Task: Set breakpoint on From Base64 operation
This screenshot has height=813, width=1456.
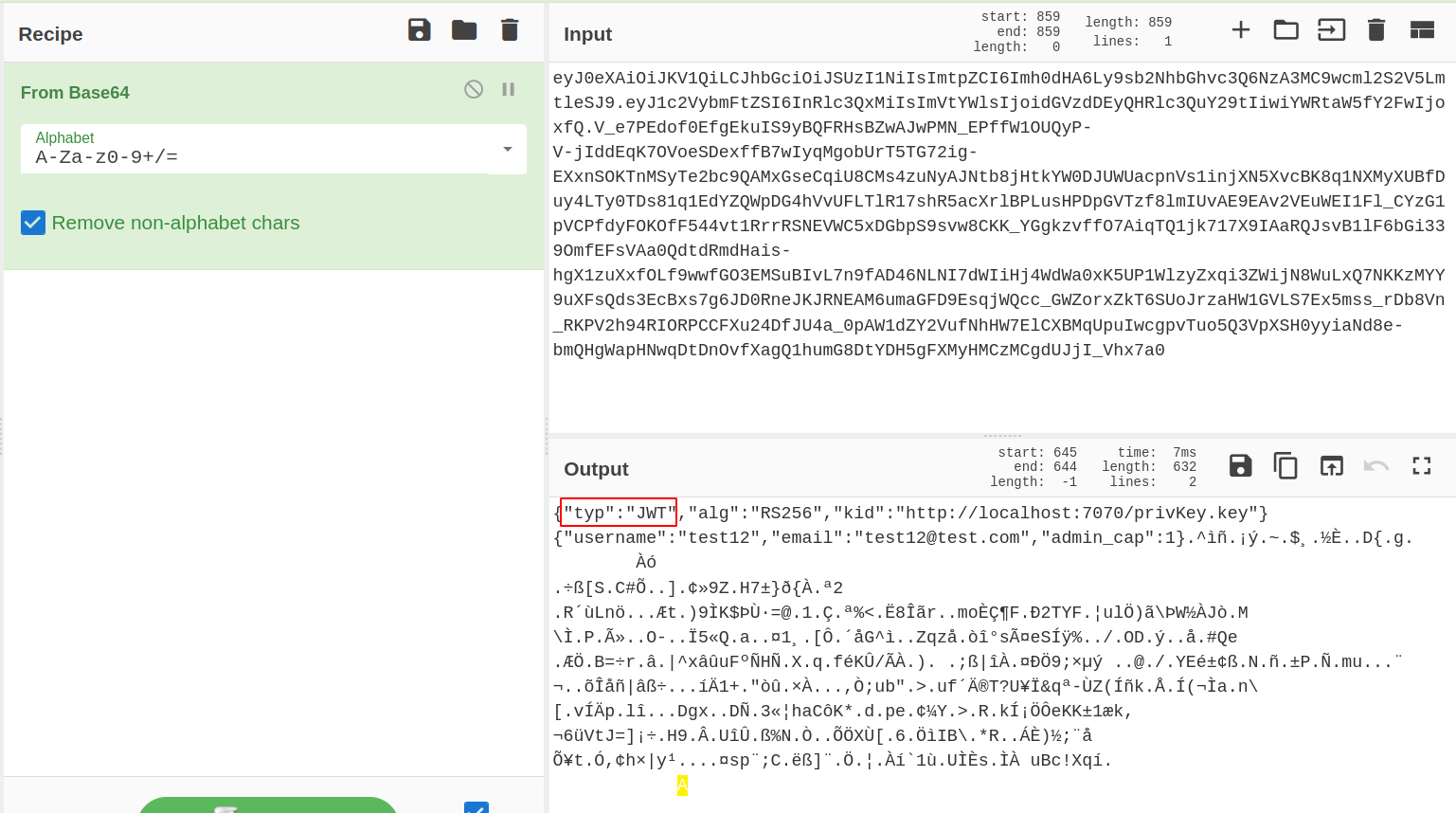Action: coord(509,89)
